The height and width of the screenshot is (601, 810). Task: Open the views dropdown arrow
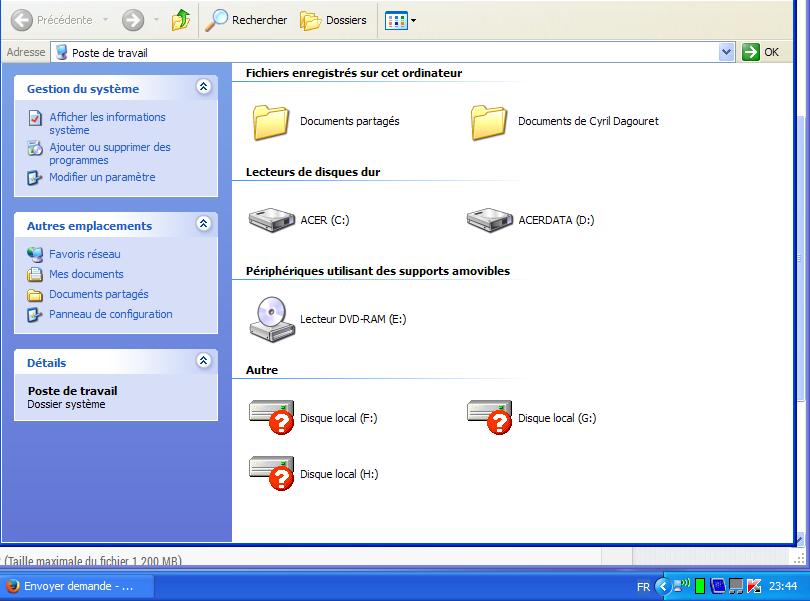coord(413,21)
